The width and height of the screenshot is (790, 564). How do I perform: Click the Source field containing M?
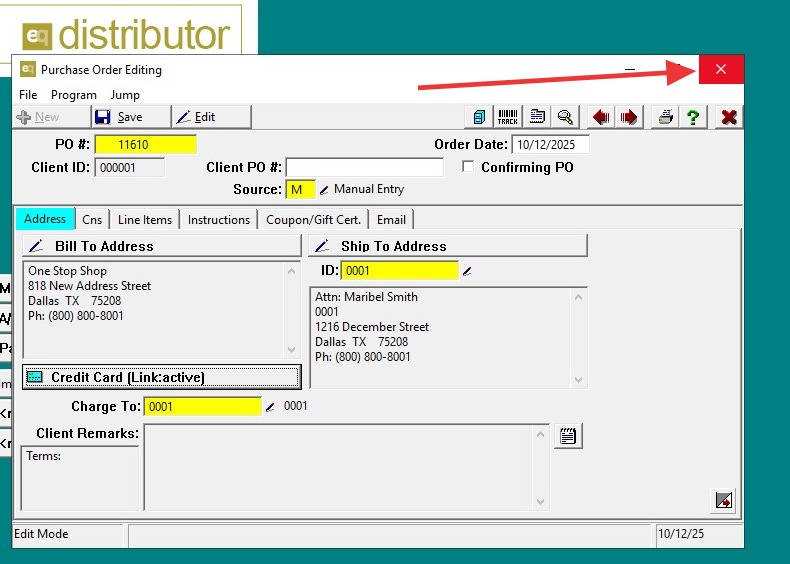(300, 190)
